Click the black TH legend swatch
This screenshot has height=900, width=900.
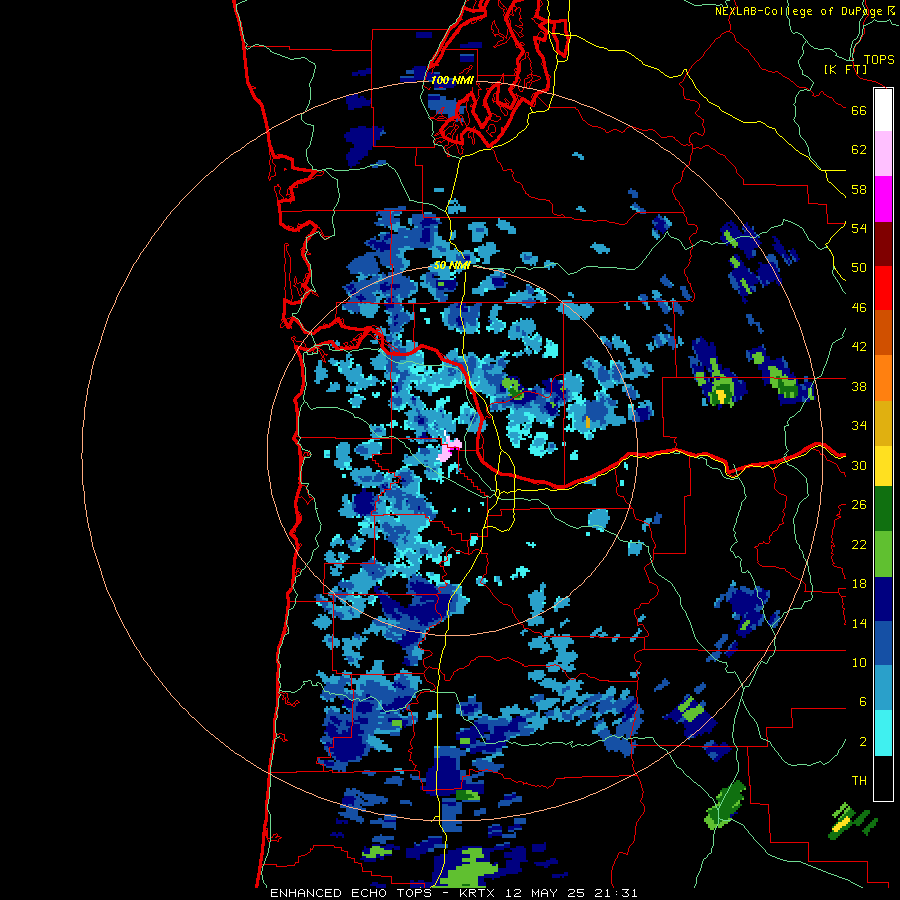click(883, 778)
